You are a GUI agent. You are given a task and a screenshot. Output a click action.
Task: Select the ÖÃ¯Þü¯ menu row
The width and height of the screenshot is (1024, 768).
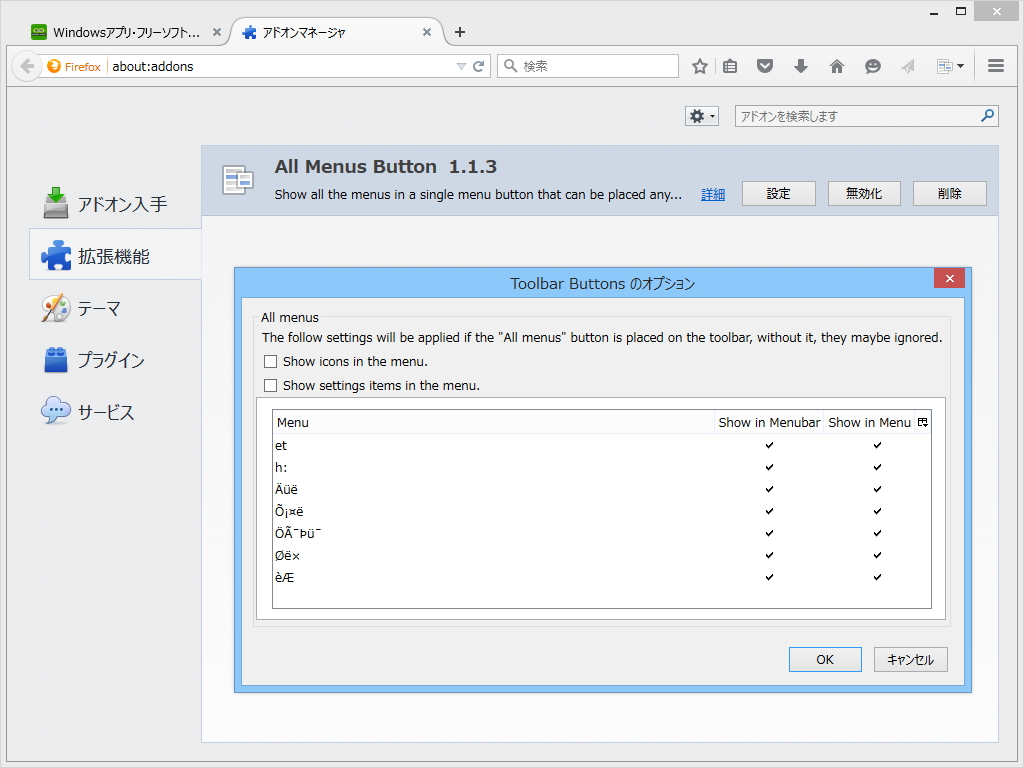(601, 534)
